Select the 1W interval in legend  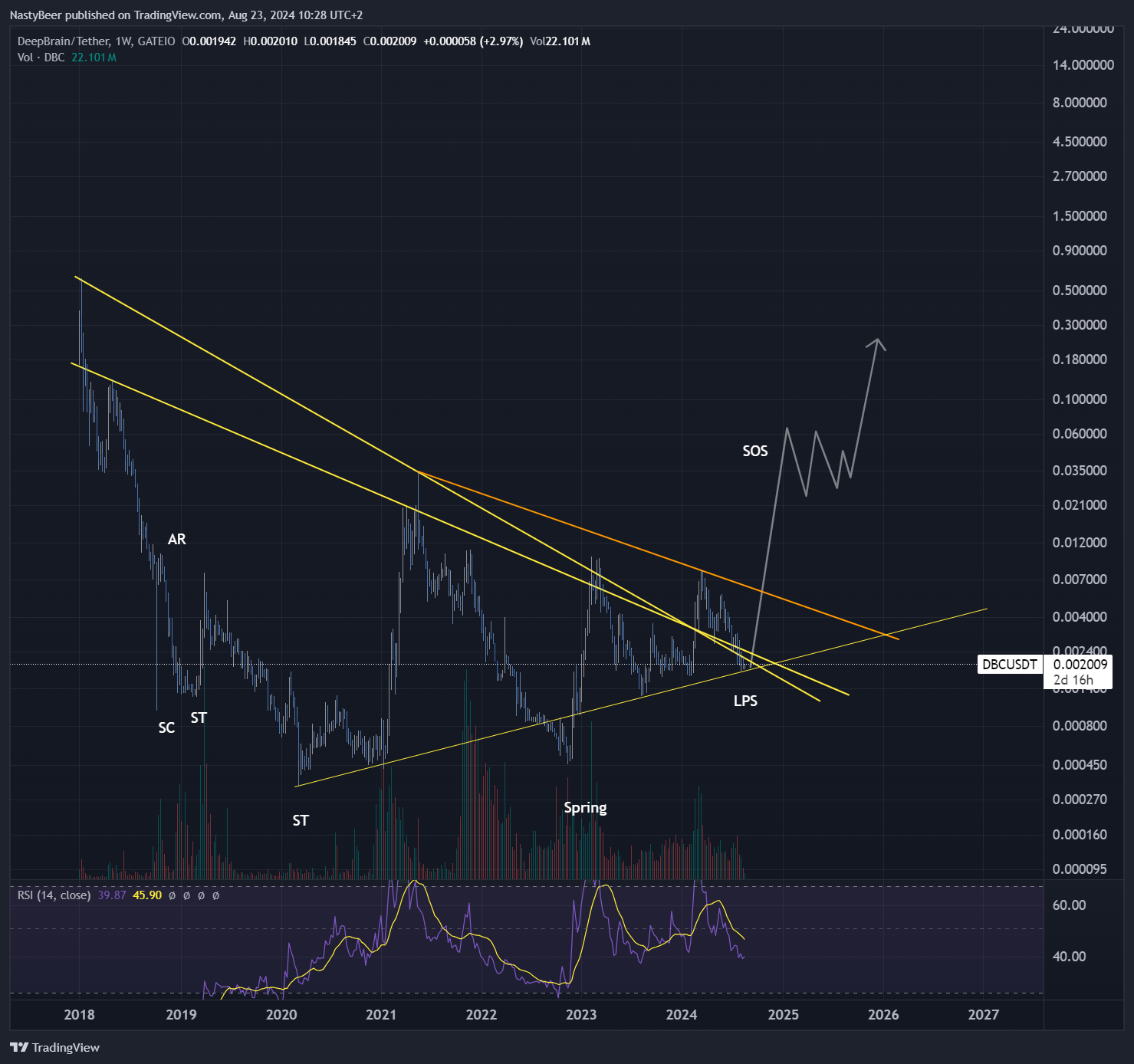pos(123,41)
